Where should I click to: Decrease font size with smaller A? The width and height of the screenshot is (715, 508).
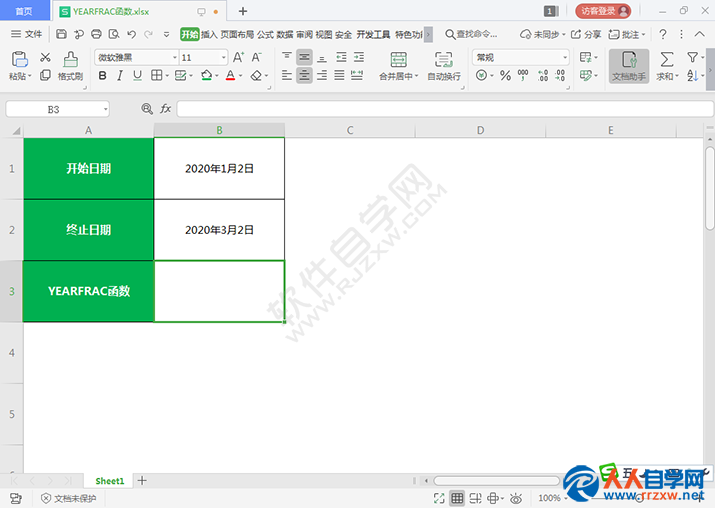[256, 57]
